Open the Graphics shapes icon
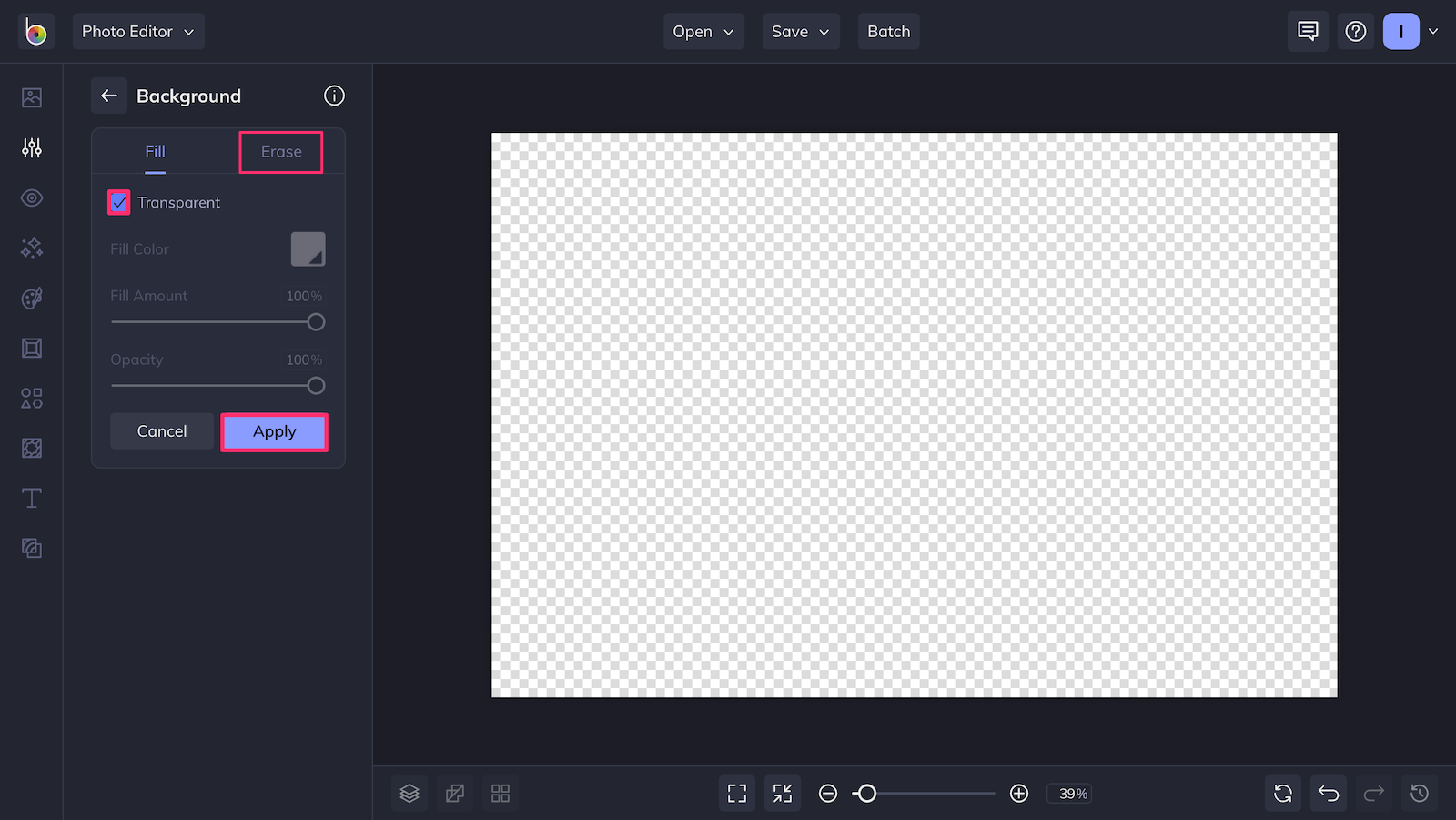 tap(31, 398)
